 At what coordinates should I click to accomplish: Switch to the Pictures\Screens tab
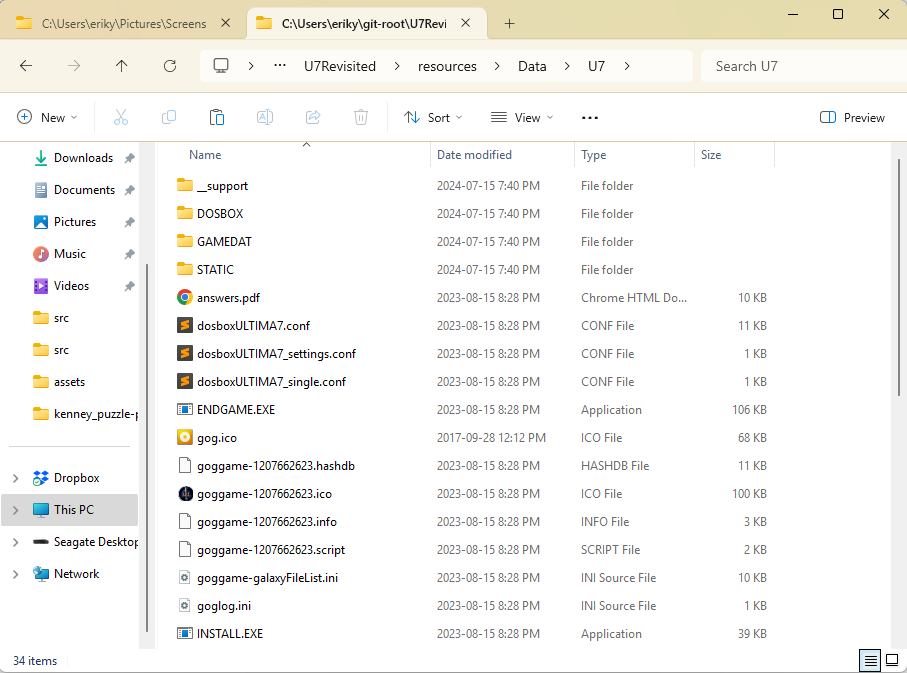(123, 24)
